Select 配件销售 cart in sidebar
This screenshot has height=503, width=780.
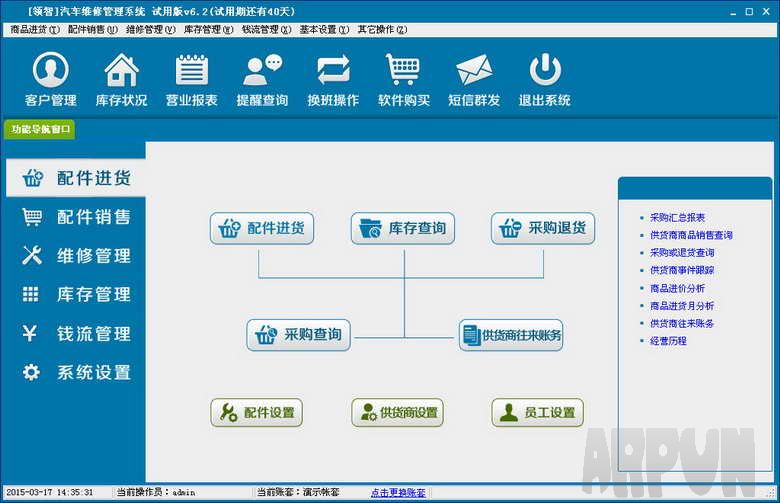pyautogui.click(x=76, y=217)
